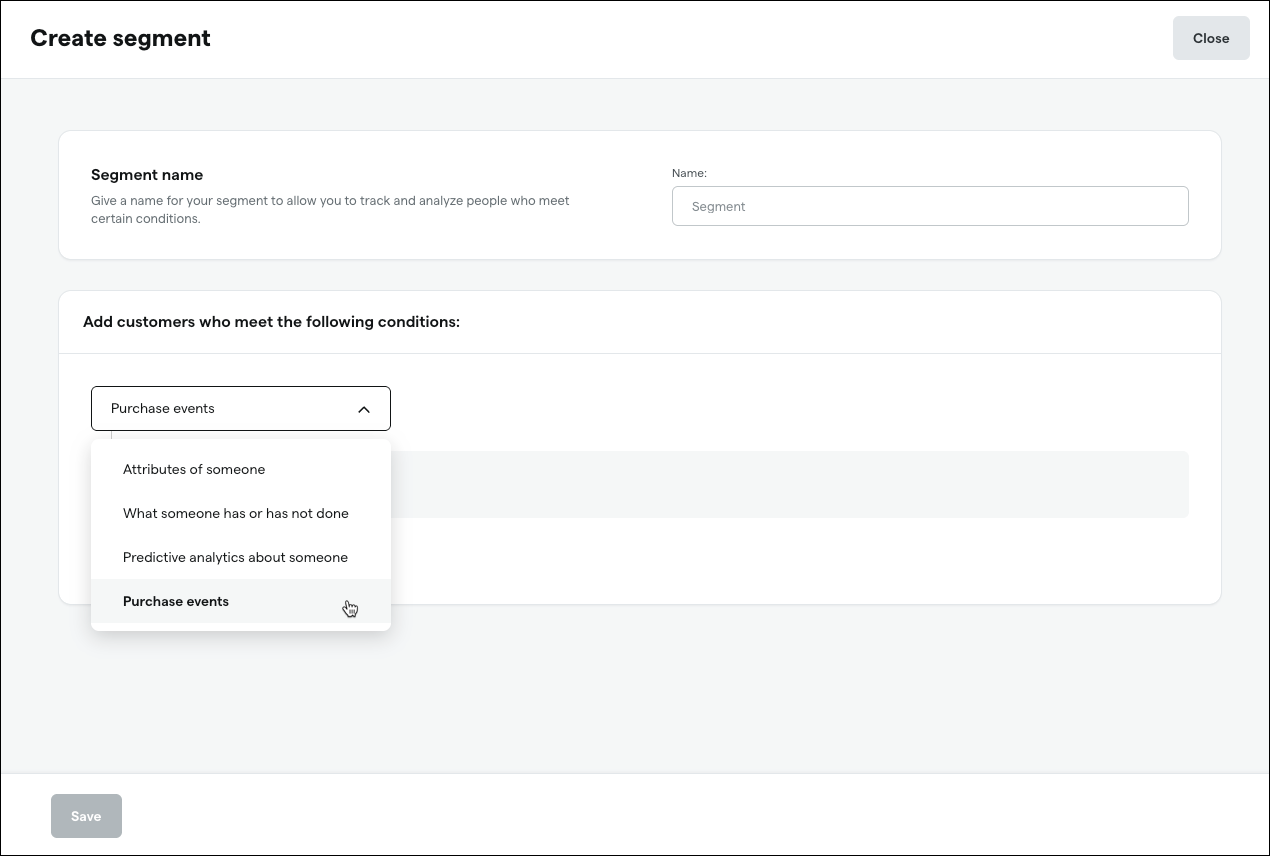Click the 'Purchase events' text in the condition selector

coord(163,408)
